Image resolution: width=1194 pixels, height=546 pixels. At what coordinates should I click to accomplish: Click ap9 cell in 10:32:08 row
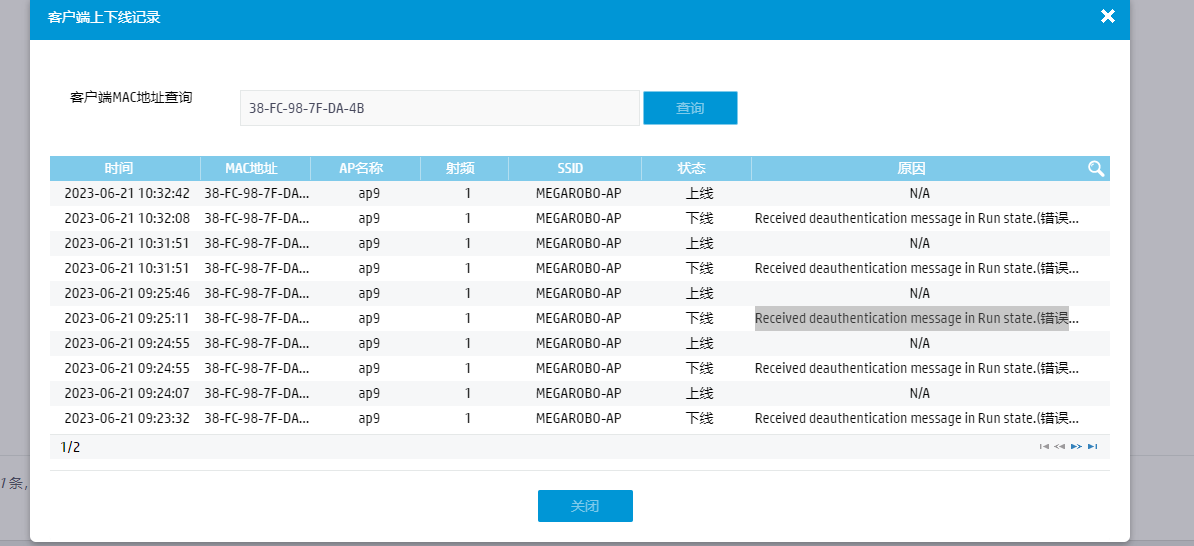(x=369, y=219)
